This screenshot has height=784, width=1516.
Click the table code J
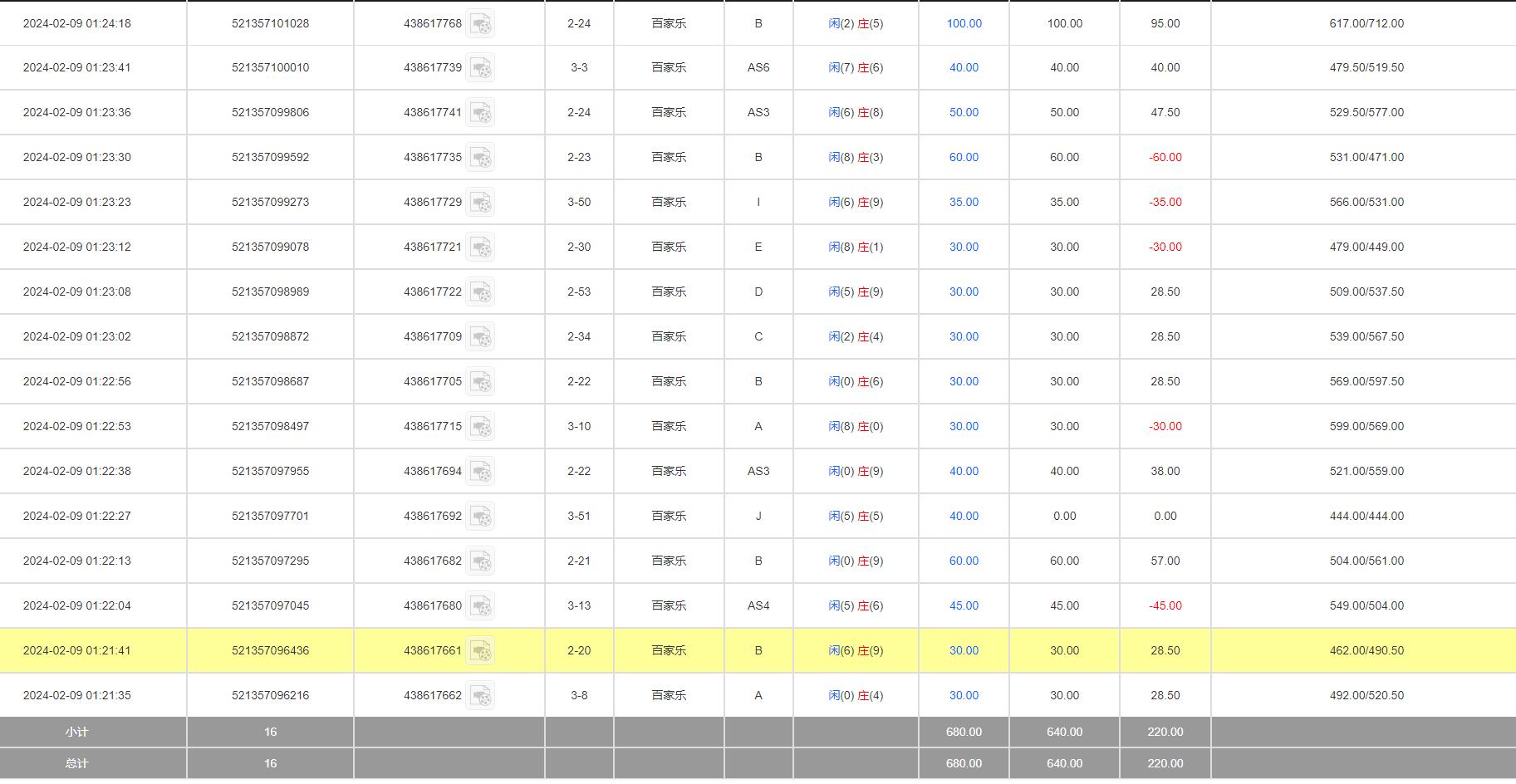758,516
